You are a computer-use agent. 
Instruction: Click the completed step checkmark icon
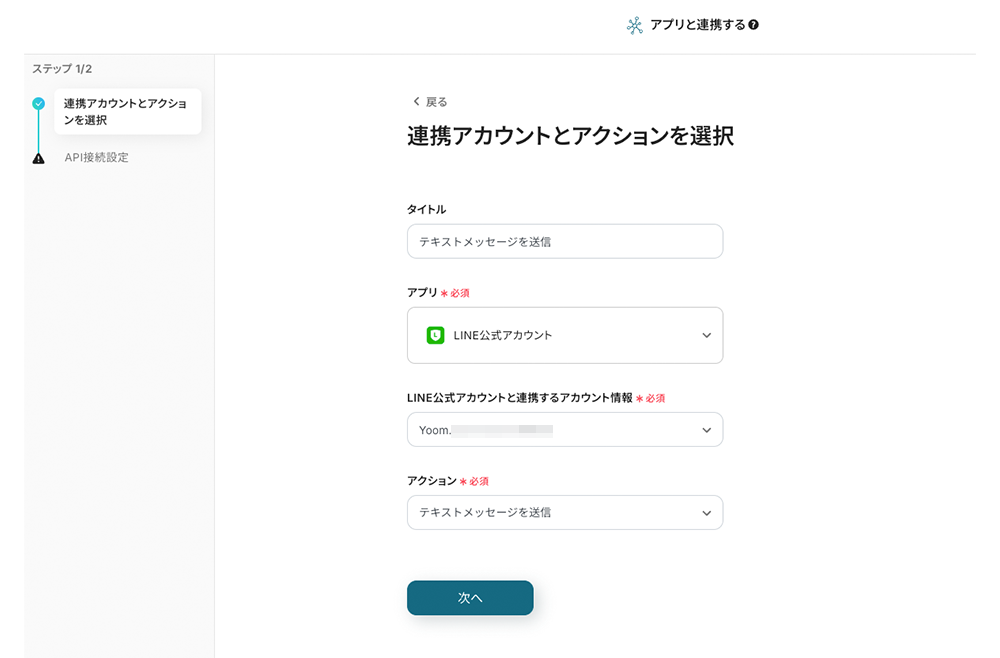[x=39, y=103]
